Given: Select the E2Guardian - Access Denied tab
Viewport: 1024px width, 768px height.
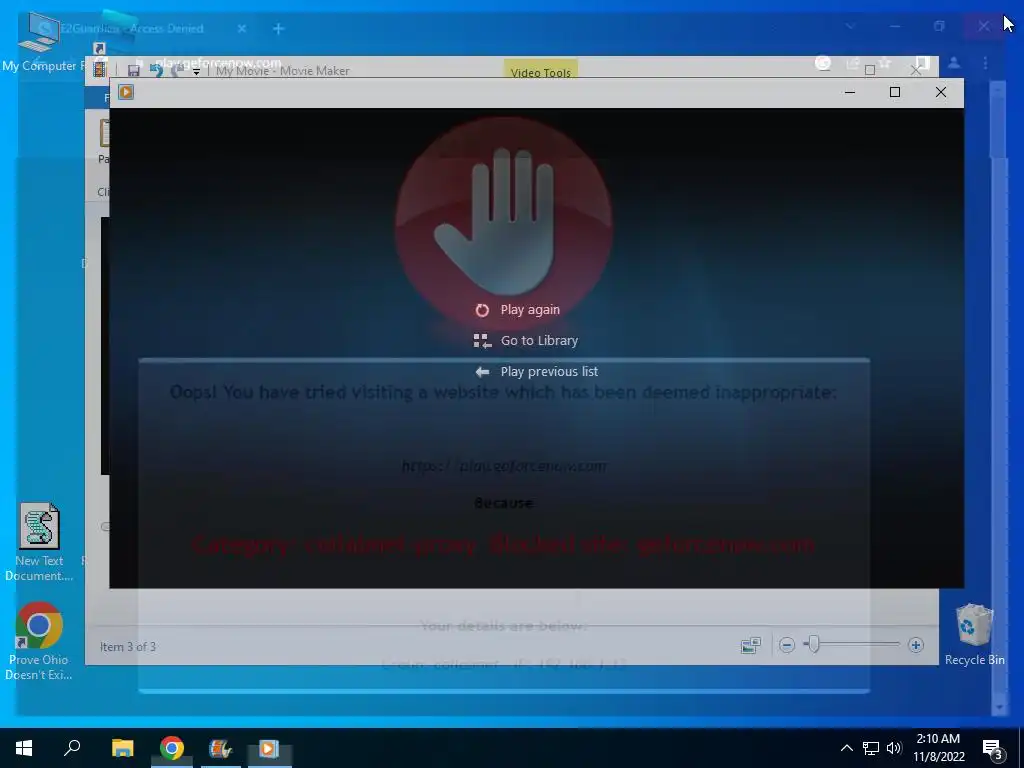Looking at the screenshot, I should coord(131,29).
